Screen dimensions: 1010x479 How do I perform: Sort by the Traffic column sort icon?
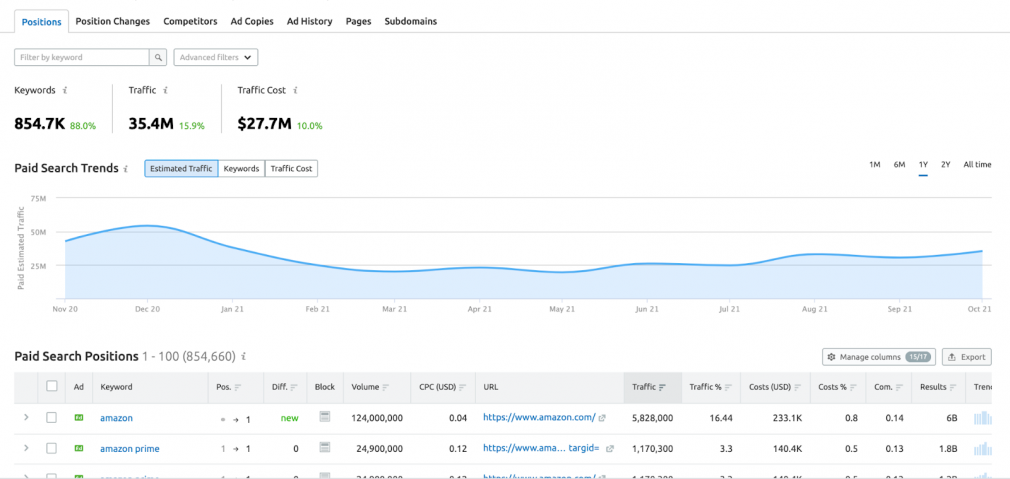tap(662, 388)
